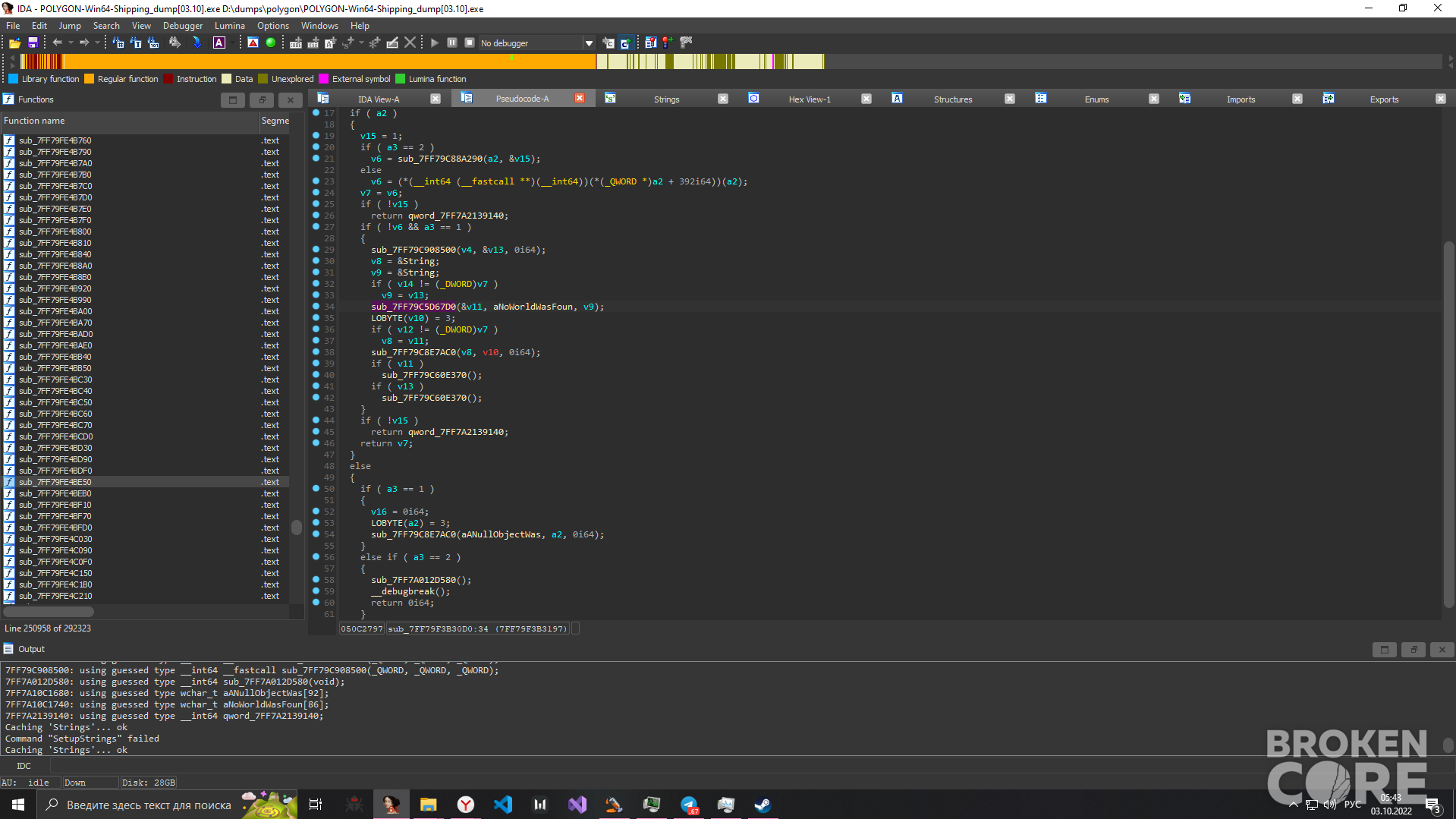Click the purple 'A' text view icon
Viewport: 1456px width, 819px height.
(219, 43)
